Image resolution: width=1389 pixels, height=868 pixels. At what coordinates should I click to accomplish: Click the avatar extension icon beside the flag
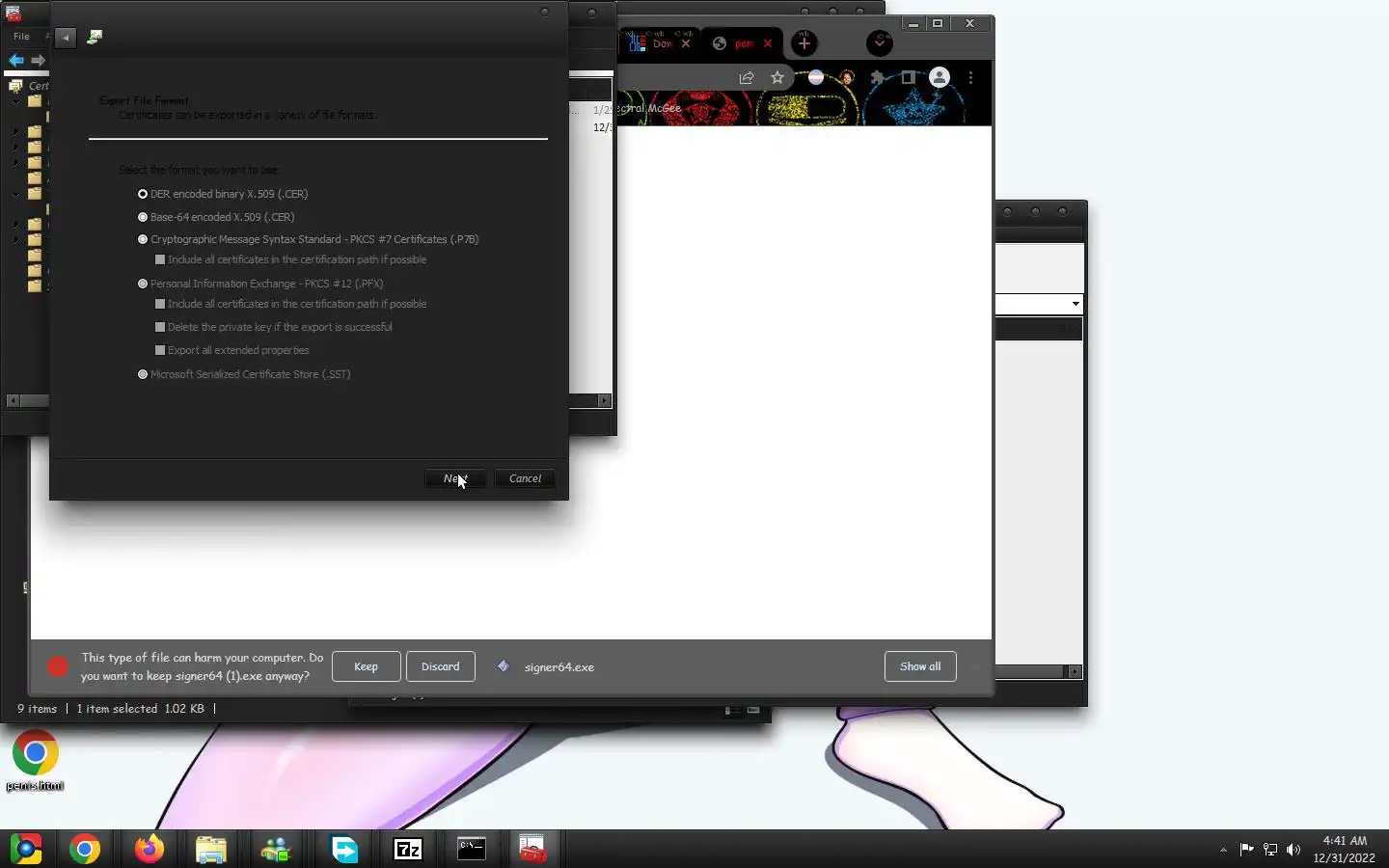click(x=847, y=78)
